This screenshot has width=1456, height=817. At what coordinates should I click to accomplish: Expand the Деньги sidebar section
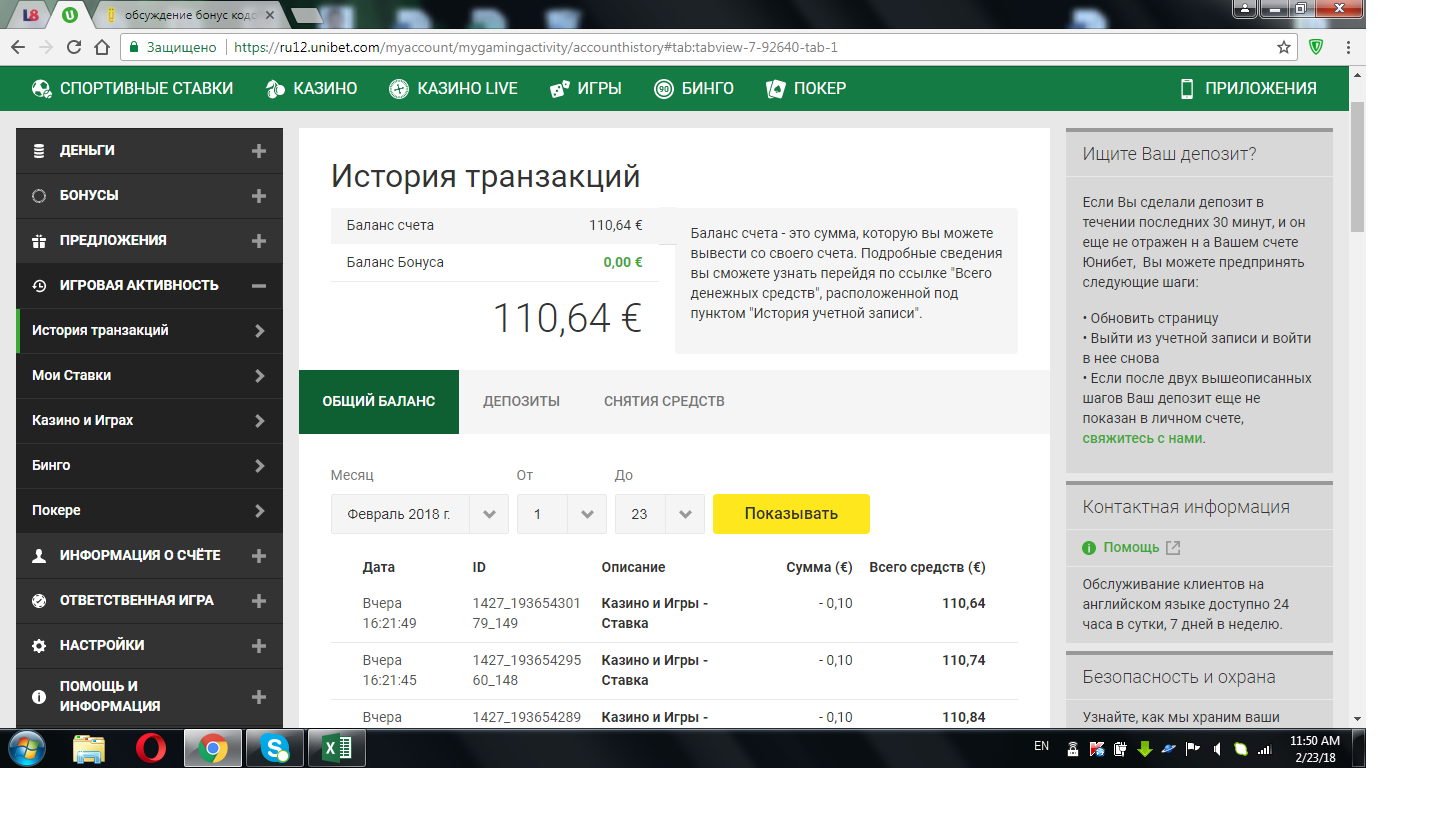coord(259,151)
